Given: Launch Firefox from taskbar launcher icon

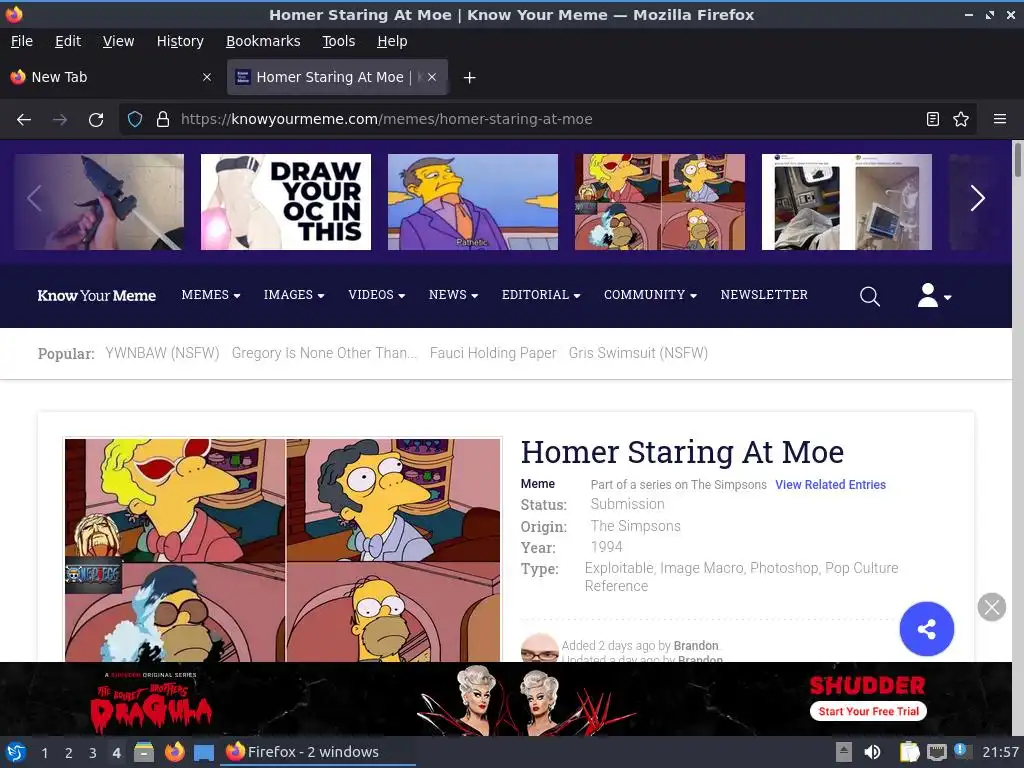Looking at the screenshot, I should (174, 752).
